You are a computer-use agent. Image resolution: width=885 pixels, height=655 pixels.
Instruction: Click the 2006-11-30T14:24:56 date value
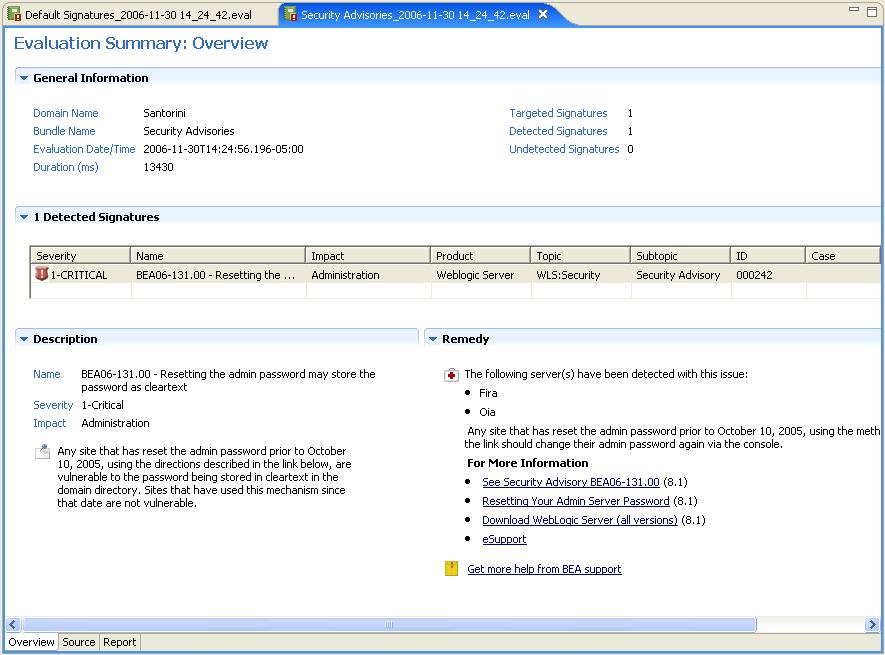pyautogui.click(x=224, y=149)
